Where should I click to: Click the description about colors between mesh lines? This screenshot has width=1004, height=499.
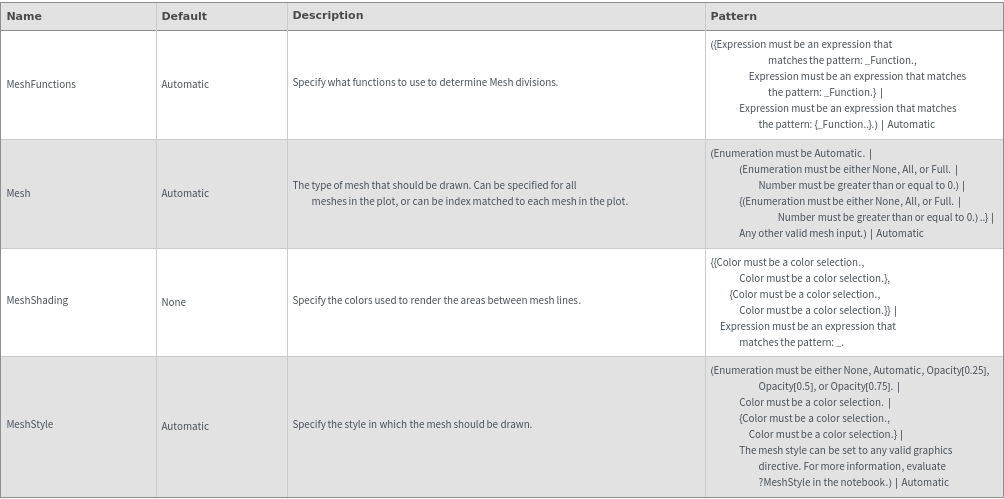click(436, 300)
